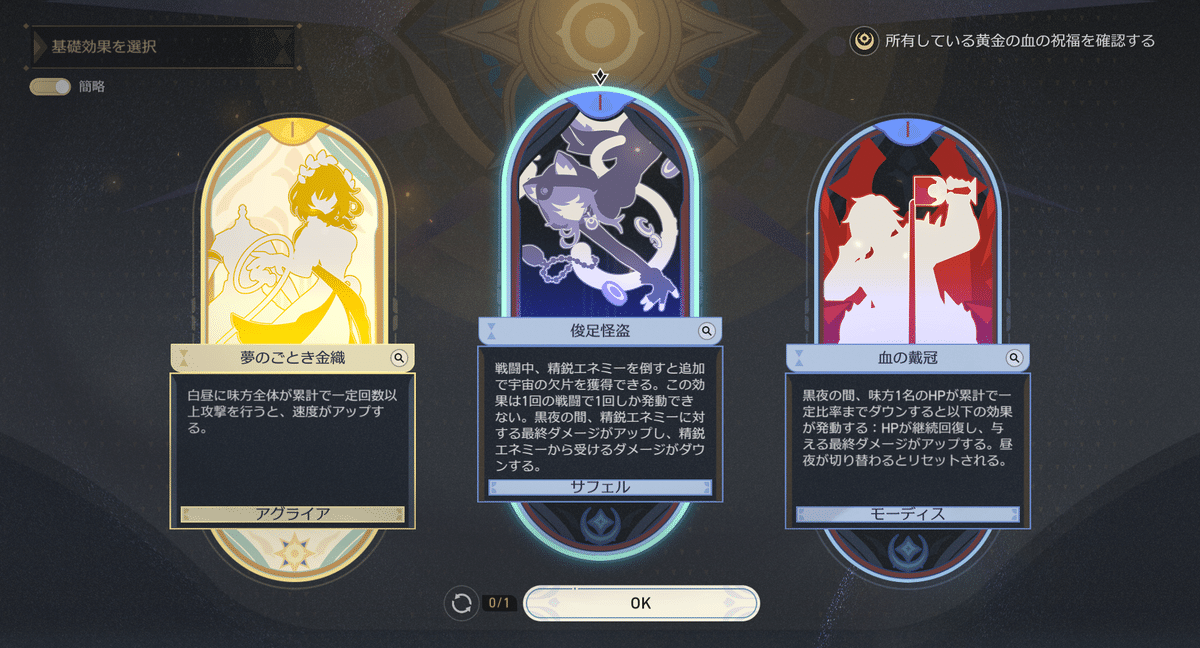Image resolution: width=1200 pixels, height=648 pixels.
Task: Click magnifier icon on 俊足怪盗 card
Action: 707,331
